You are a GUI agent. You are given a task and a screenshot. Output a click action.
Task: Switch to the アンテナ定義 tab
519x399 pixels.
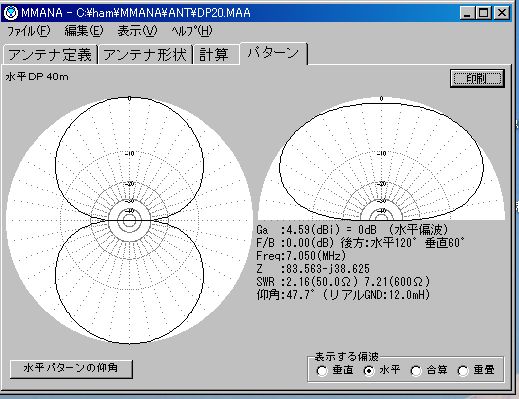[50, 54]
